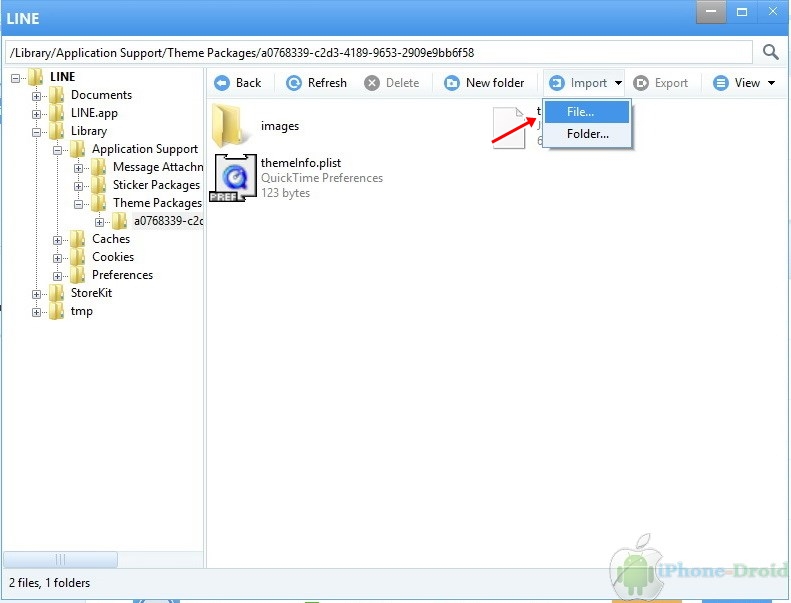
Task: Collapse the Theme Packages tree node
Action: click(x=78, y=204)
